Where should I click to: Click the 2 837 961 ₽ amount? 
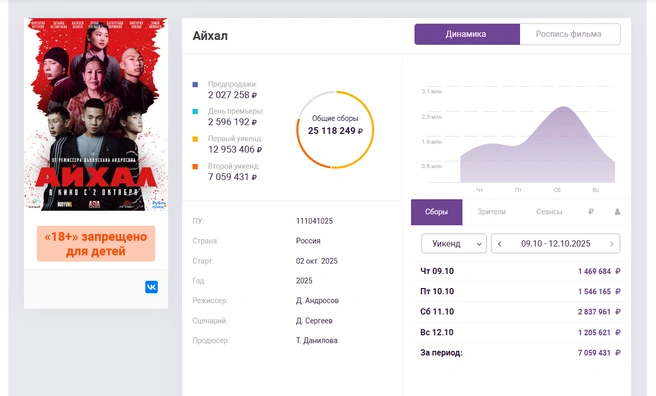(x=599, y=312)
